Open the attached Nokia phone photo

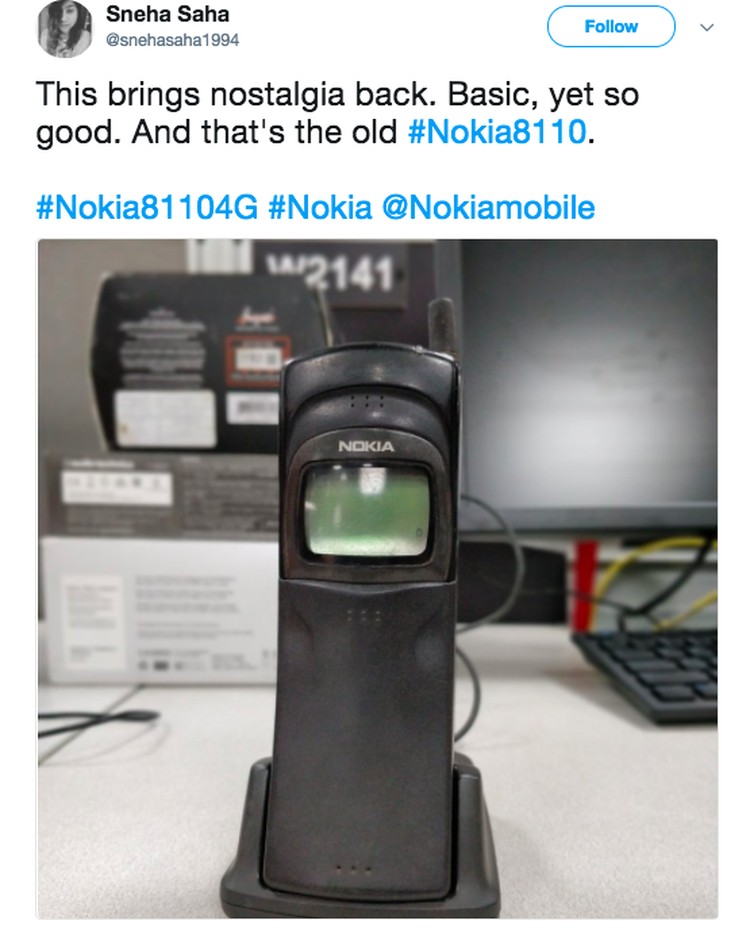point(378,579)
